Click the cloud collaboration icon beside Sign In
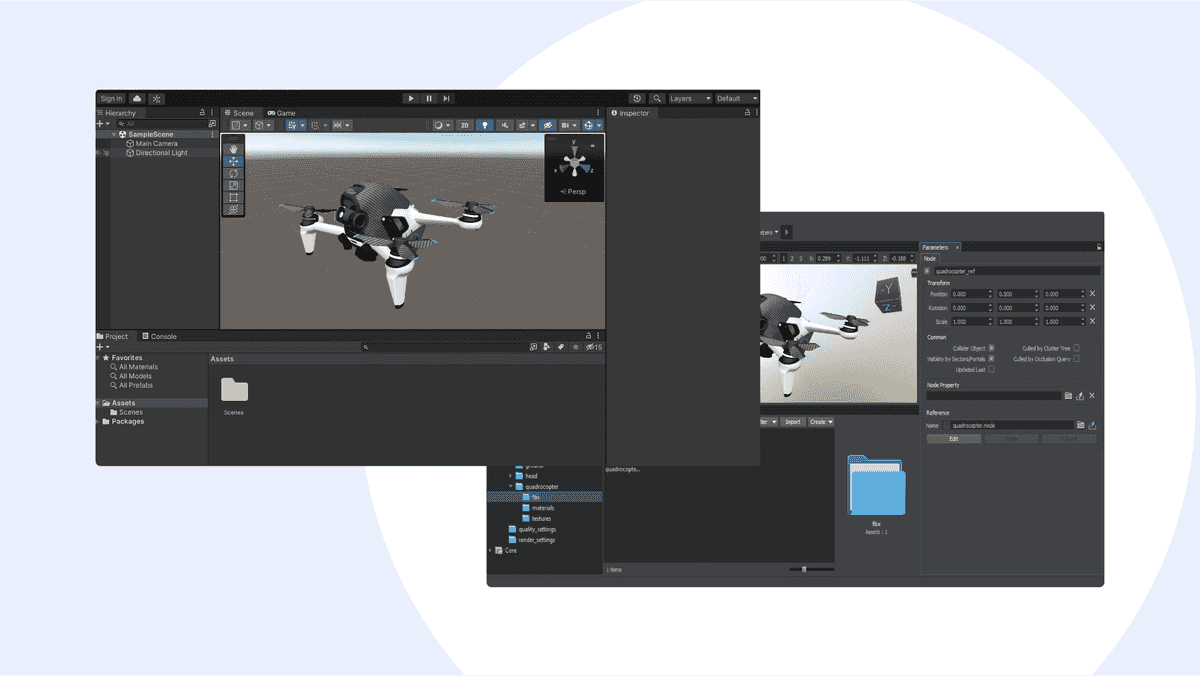This screenshot has width=1200, height=676. point(137,98)
